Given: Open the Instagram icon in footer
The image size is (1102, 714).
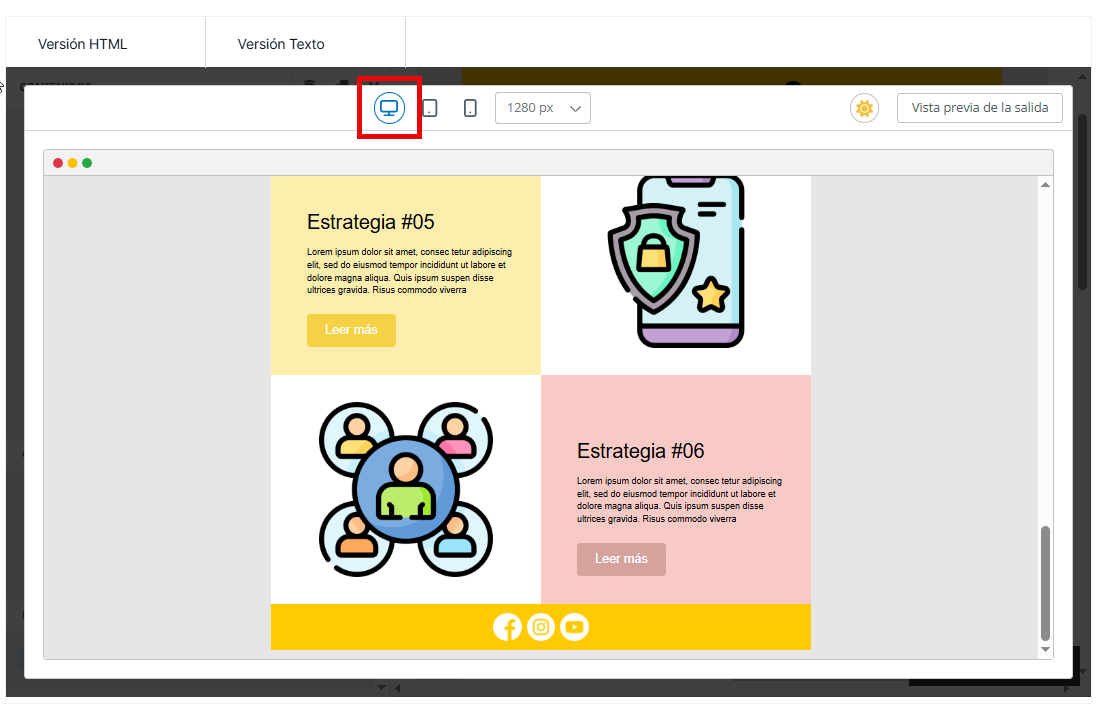Looking at the screenshot, I should [541, 627].
